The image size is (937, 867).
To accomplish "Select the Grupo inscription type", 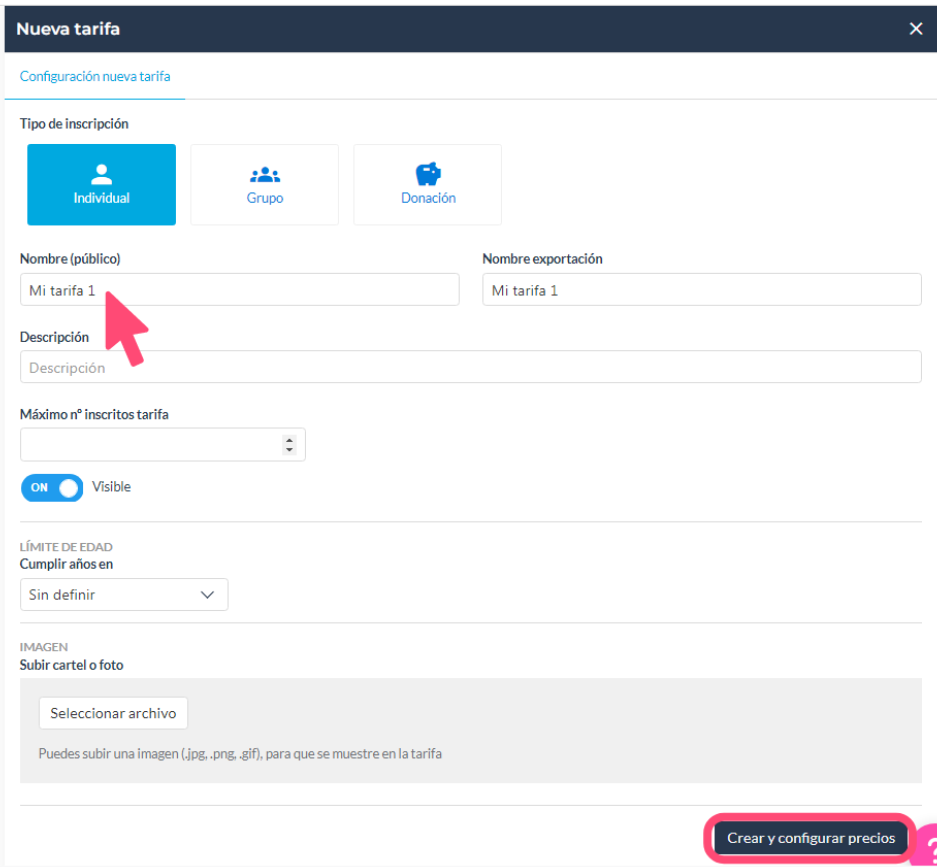I will coord(265,185).
